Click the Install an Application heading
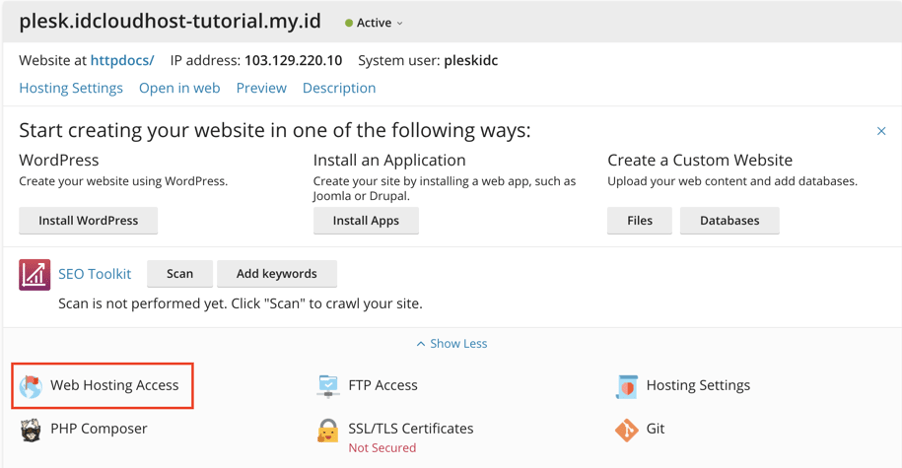 [x=389, y=160]
